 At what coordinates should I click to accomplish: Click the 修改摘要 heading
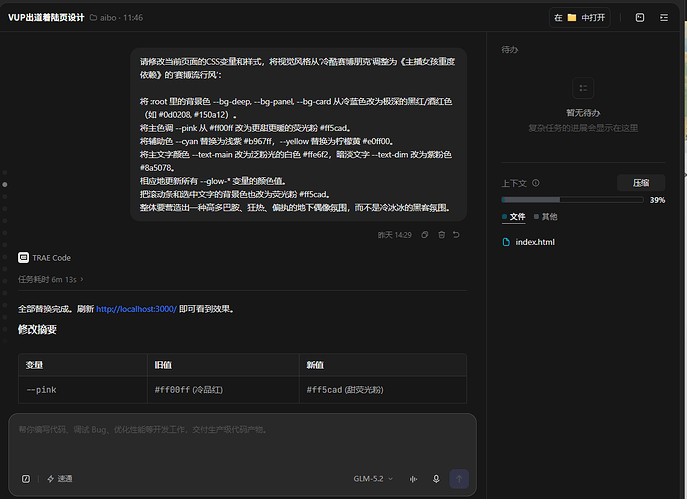click(x=37, y=329)
